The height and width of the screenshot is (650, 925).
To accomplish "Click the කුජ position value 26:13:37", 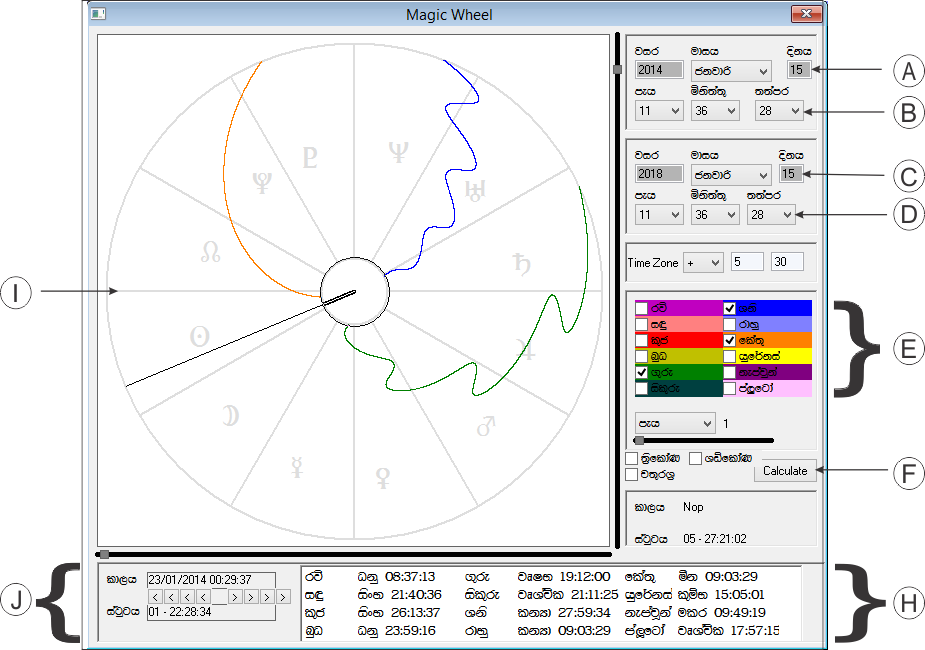I will (415, 612).
